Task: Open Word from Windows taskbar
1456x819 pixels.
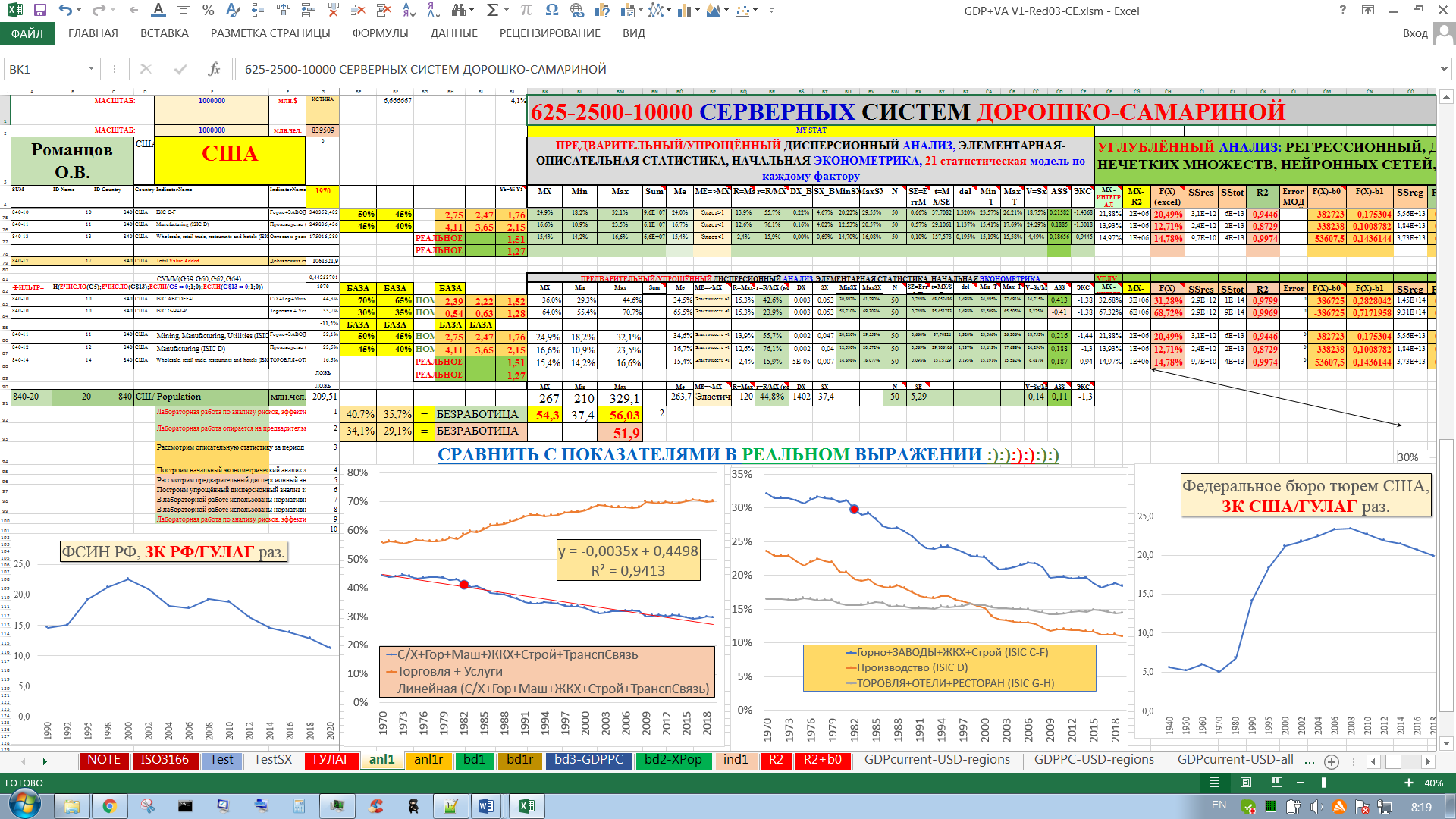Action: coord(486,806)
